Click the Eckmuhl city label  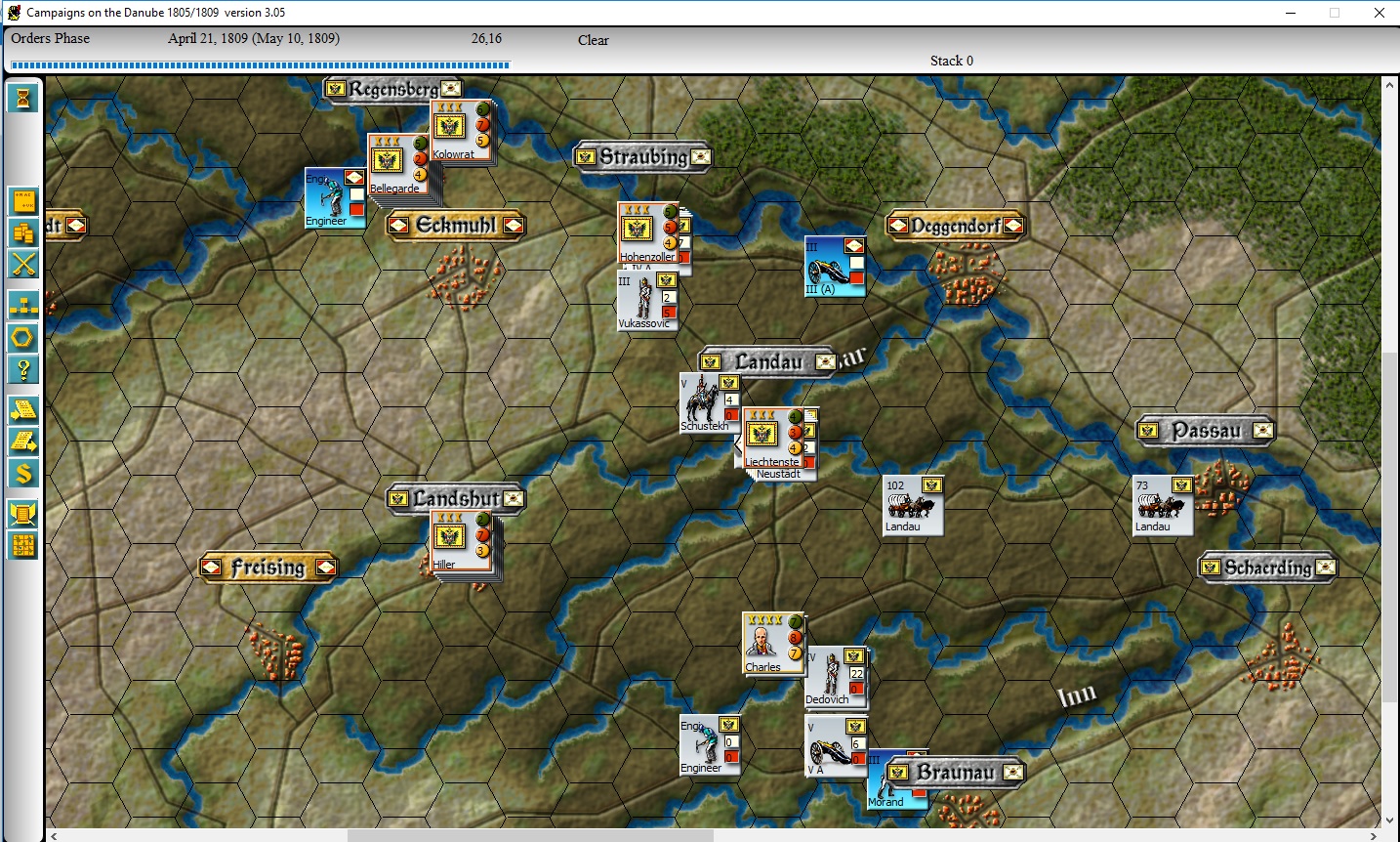[456, 226]
